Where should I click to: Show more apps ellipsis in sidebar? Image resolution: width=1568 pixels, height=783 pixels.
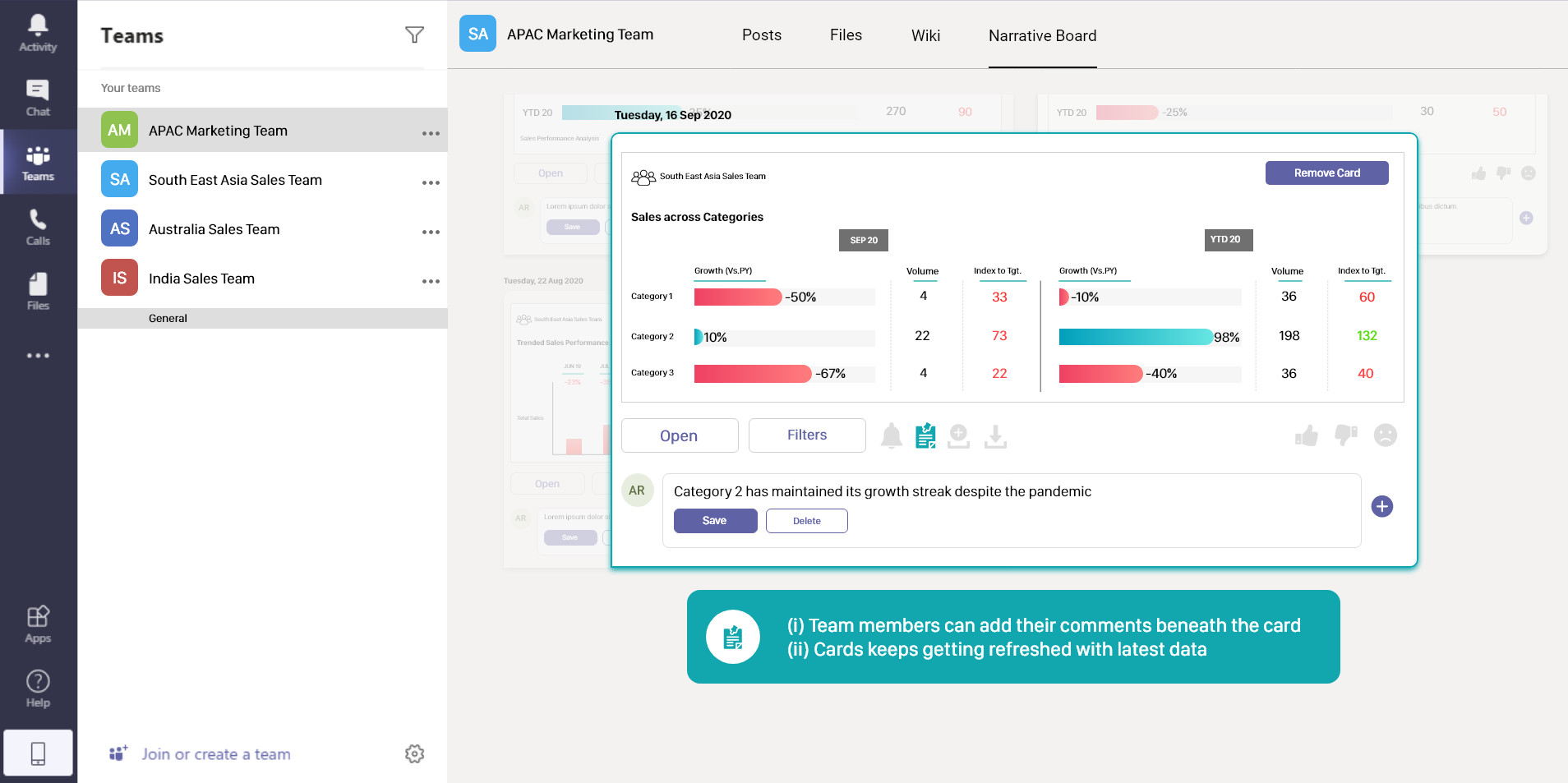pos(38,356)
